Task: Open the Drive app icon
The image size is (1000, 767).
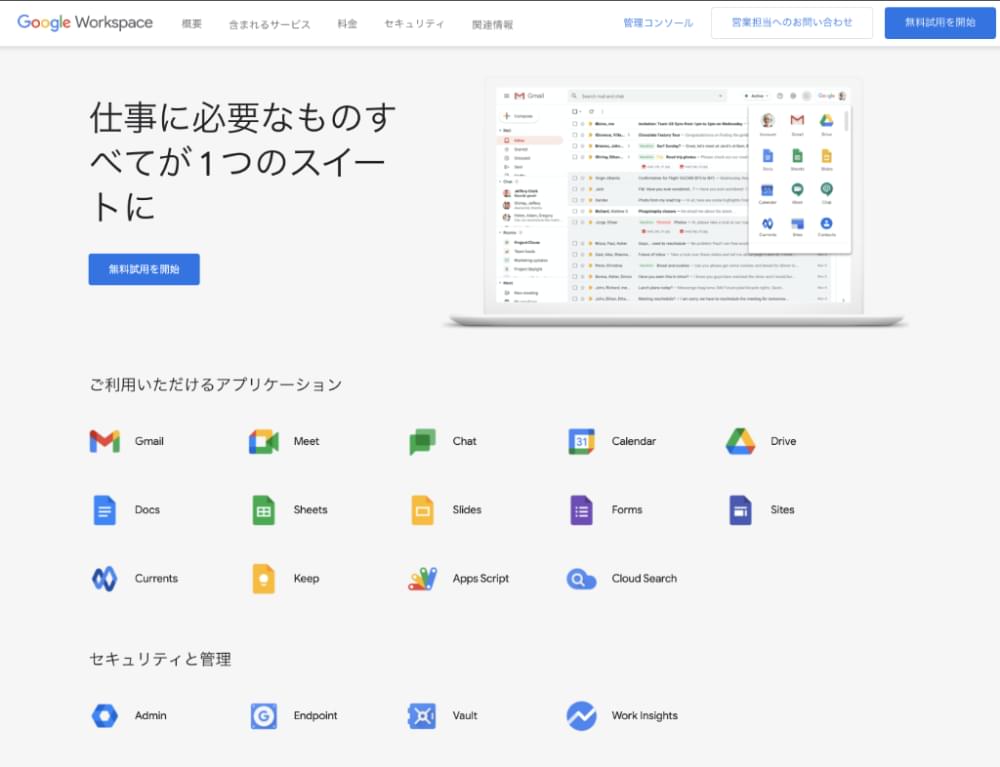Action: click(740, 441)
